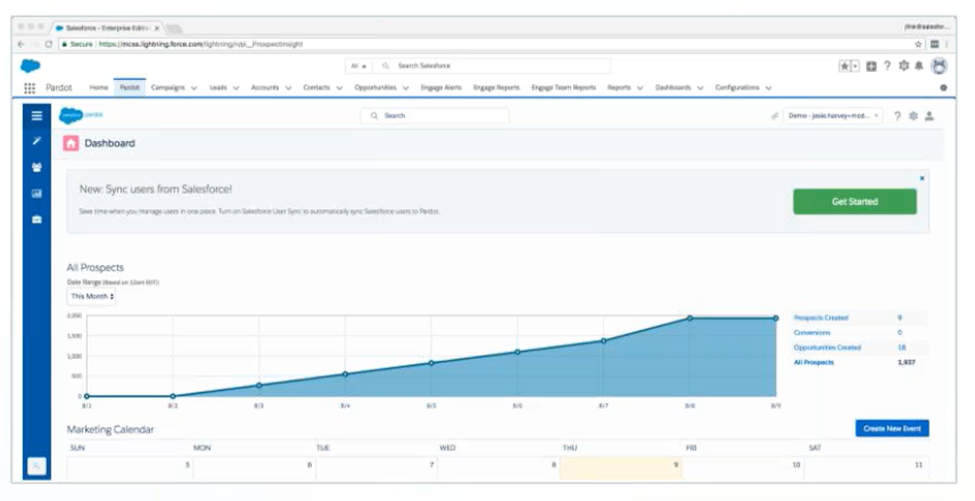Open Prospects people icon in sidebar

pos(37,167)
